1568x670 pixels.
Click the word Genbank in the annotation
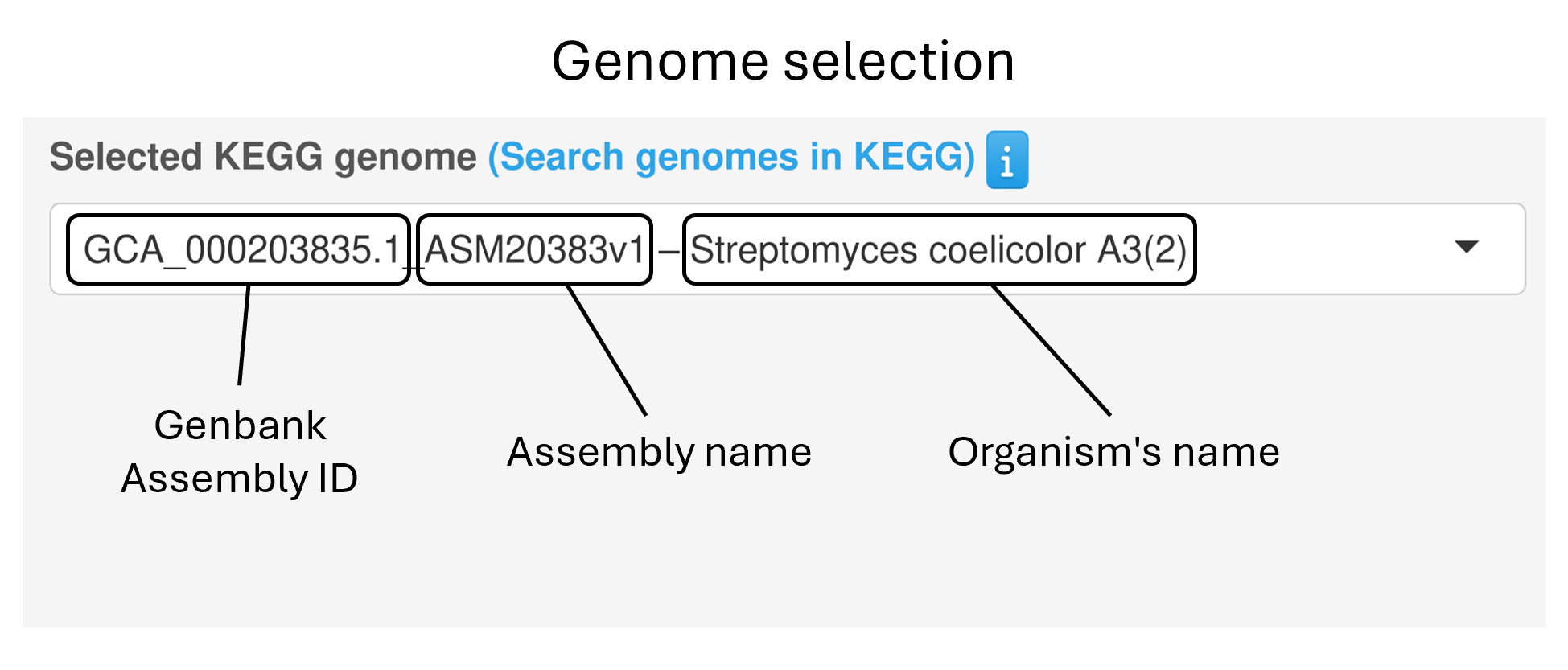point(240,425)
